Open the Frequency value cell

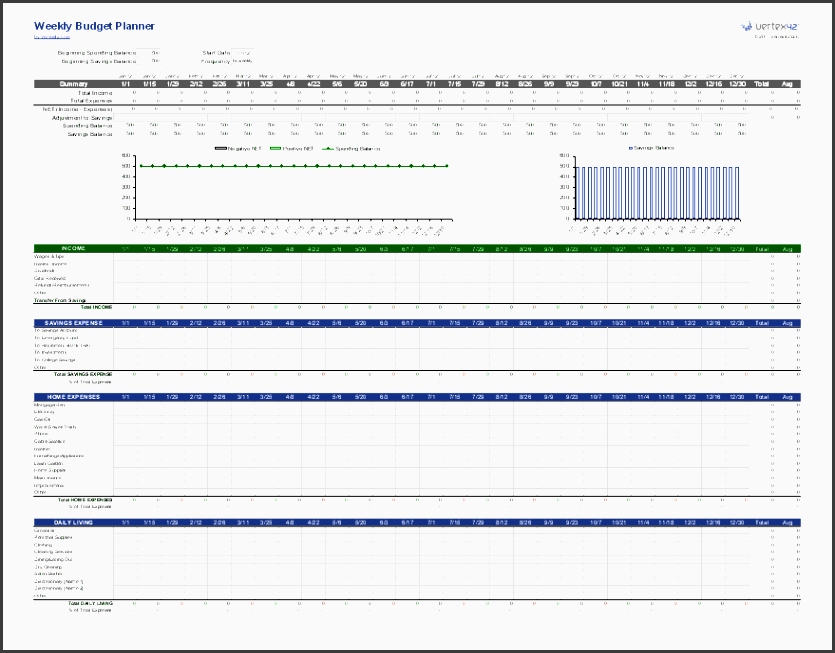point(242,60)
